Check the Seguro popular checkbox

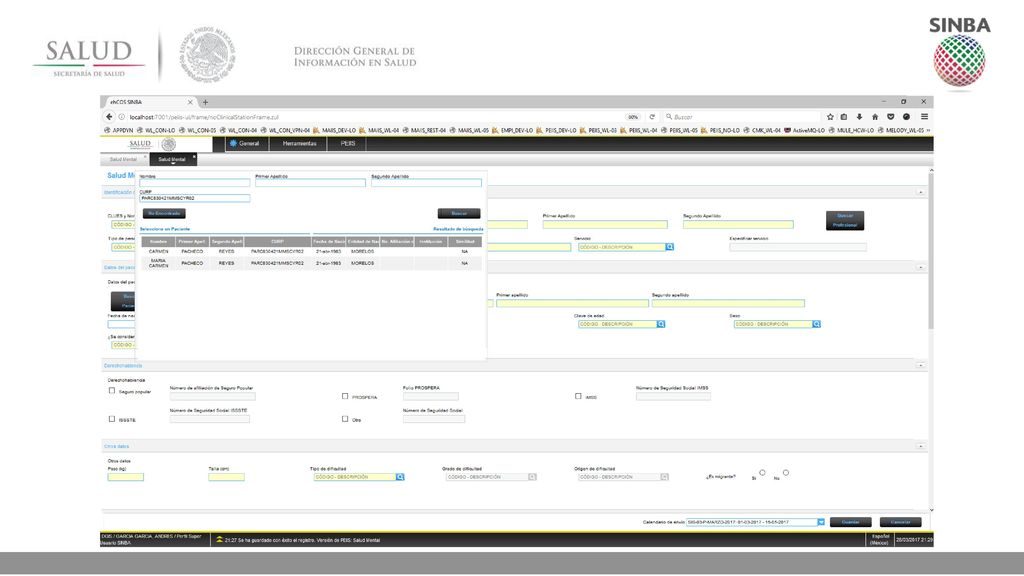click(x=112, y=391)
